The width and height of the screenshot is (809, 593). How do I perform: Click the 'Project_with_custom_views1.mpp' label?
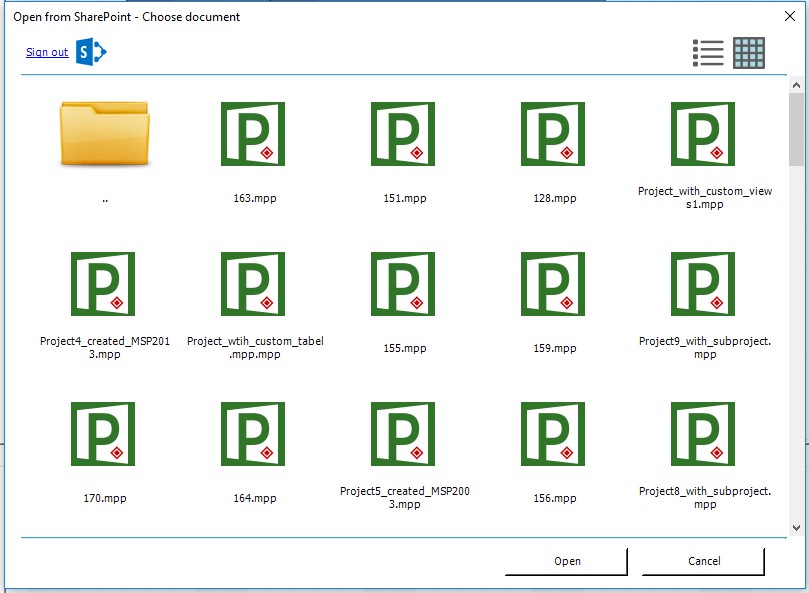coord(705,198)
